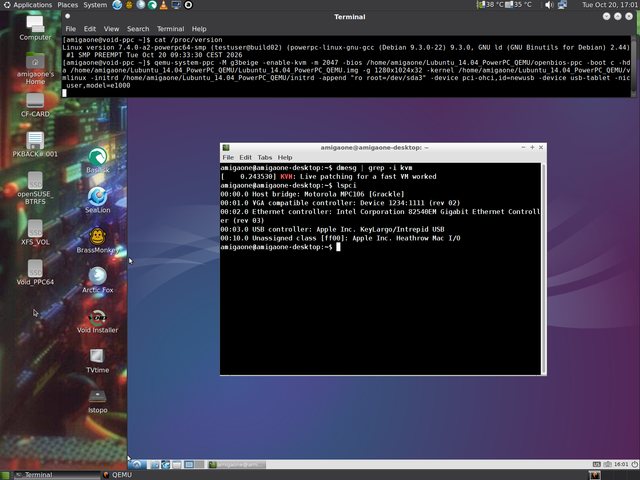Viewport: 640px width, 480px height.
Task: Open web browser from Lubuntu panel
Action: point(165,464)
